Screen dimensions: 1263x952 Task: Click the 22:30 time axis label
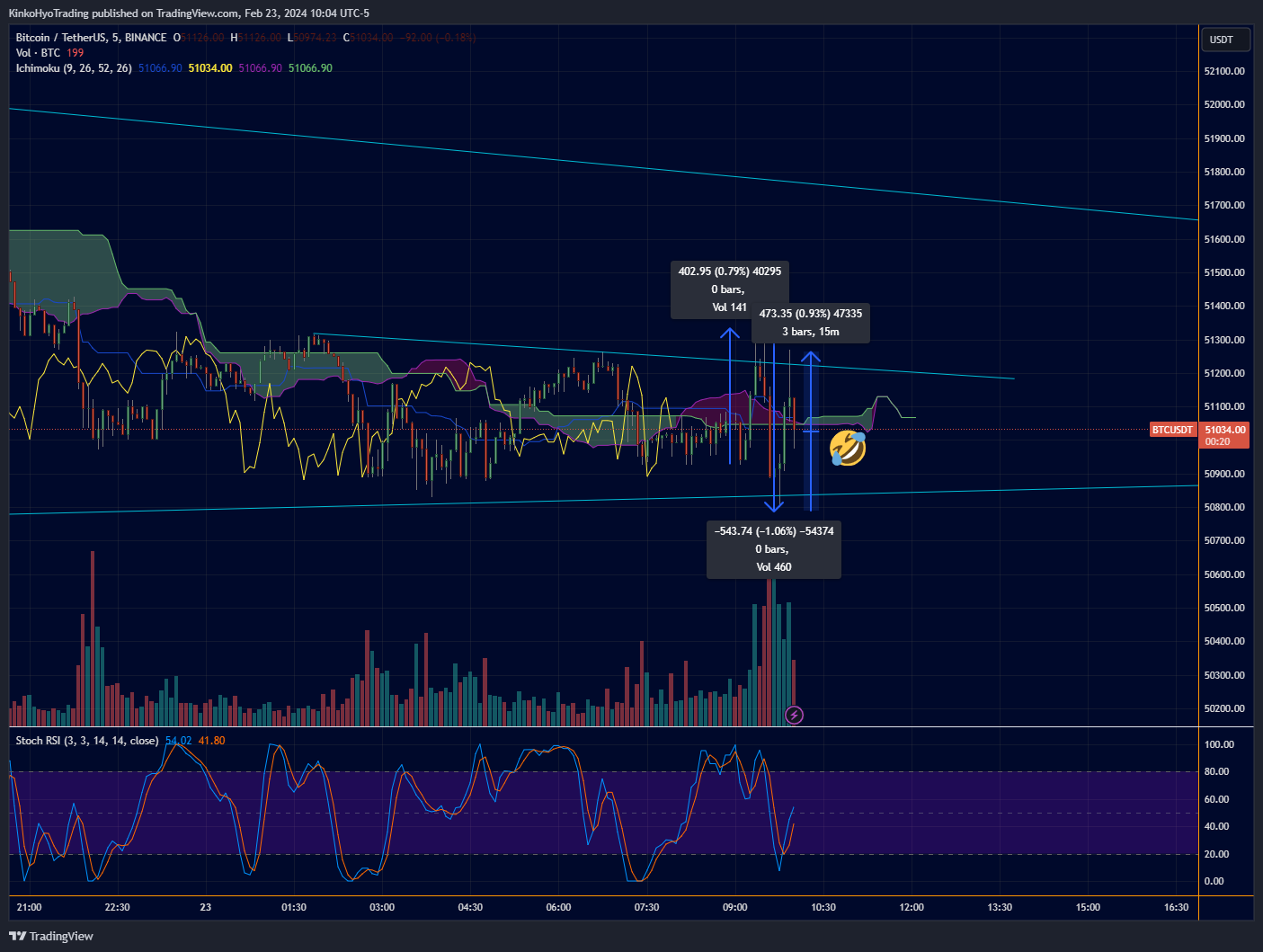(x=117, y=907)
